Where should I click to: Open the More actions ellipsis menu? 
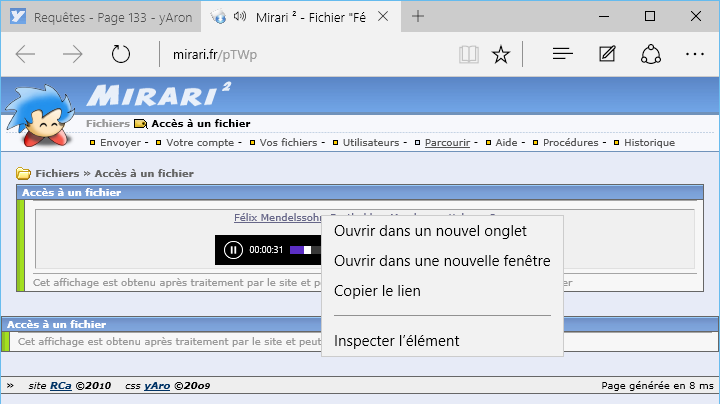(x=695, y=55)
